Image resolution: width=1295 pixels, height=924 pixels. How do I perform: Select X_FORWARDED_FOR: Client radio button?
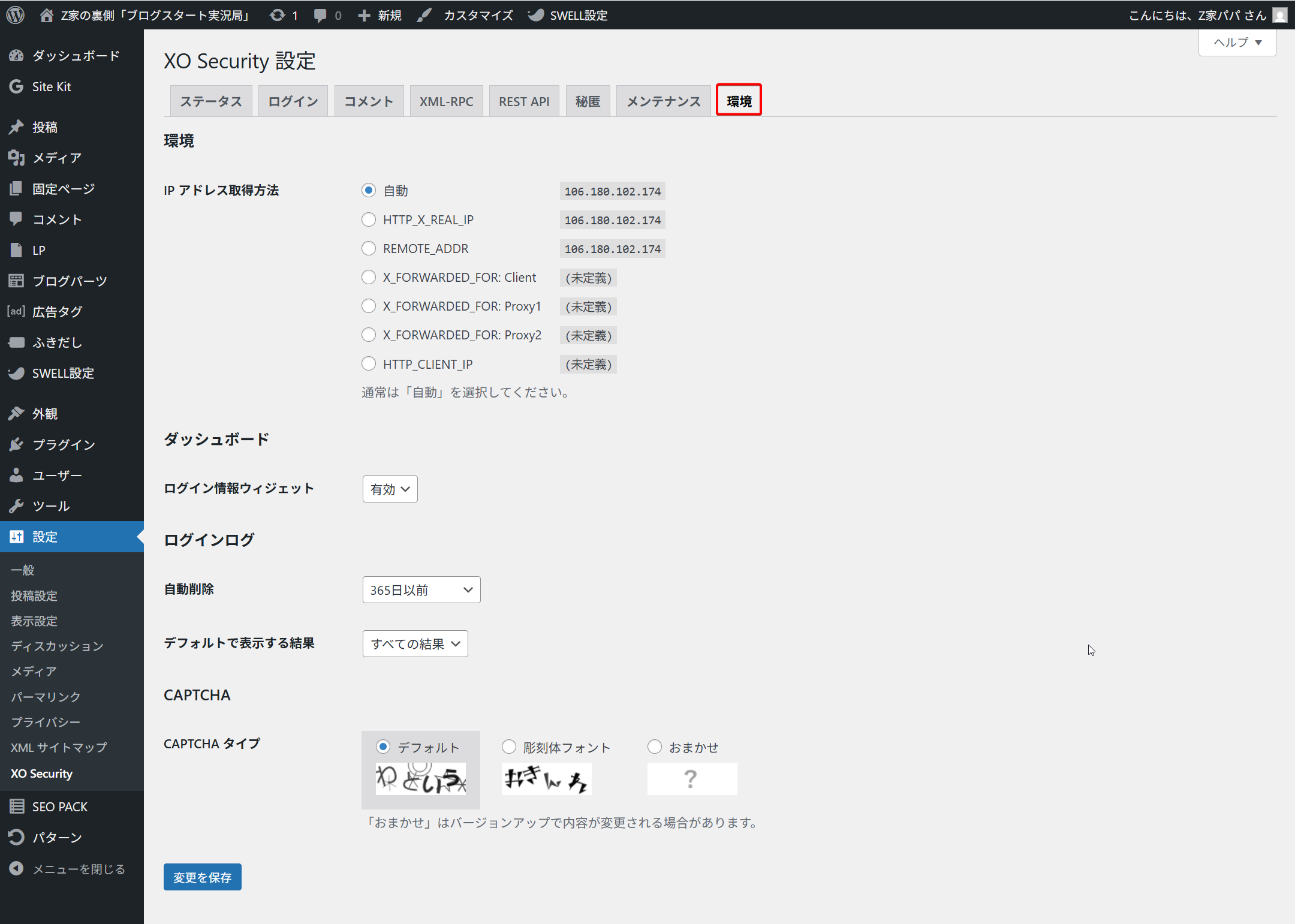point(369,277)
